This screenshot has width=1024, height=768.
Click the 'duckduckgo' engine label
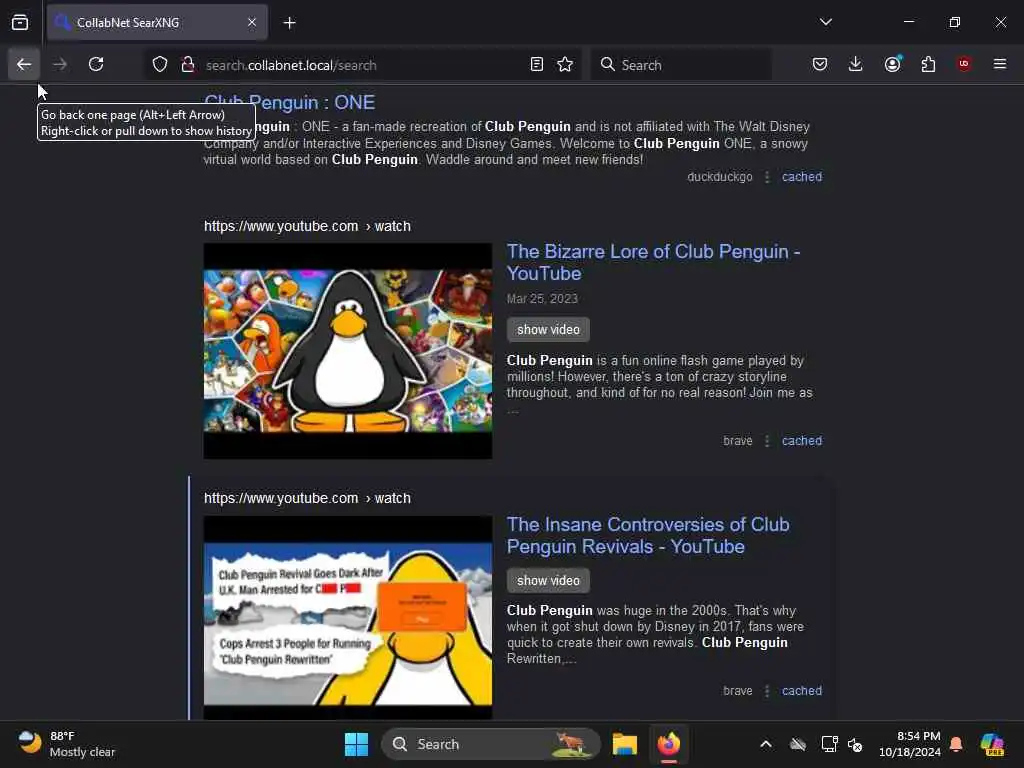720,177
